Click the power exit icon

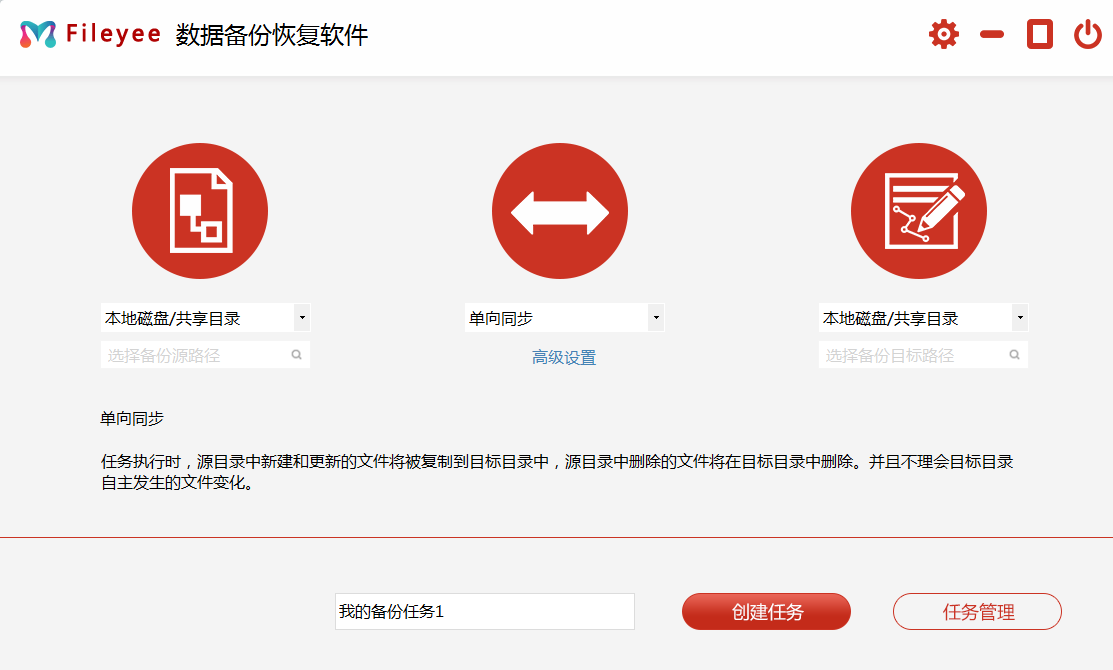(x=1088, y=33)
